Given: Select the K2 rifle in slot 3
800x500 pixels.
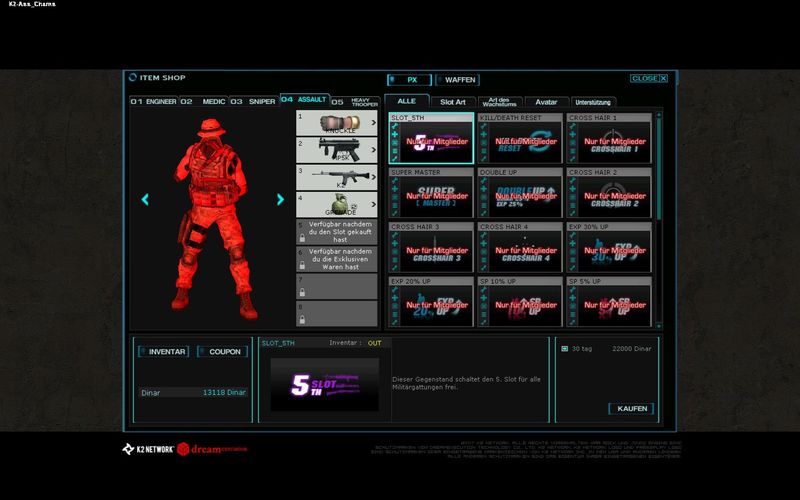Looking at the screenshot, I should 337,177.
